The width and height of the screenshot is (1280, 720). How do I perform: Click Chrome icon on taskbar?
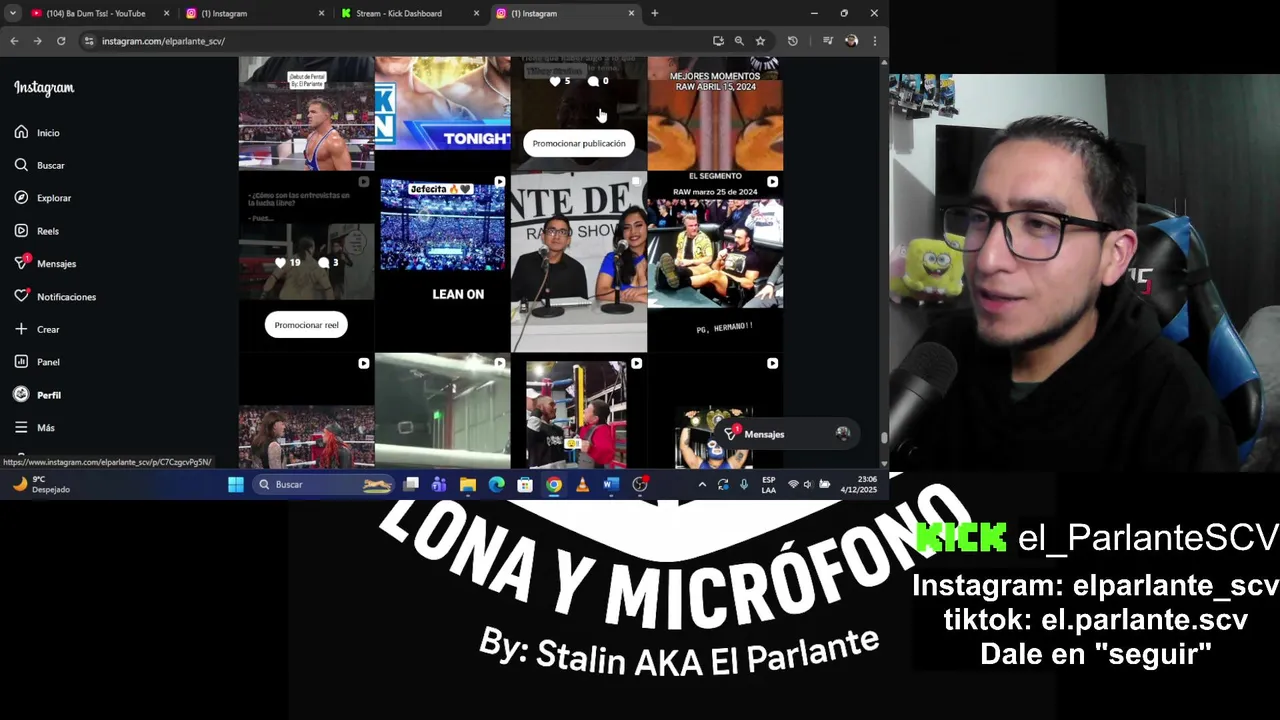pyautogui.click(x=554, y=484)
